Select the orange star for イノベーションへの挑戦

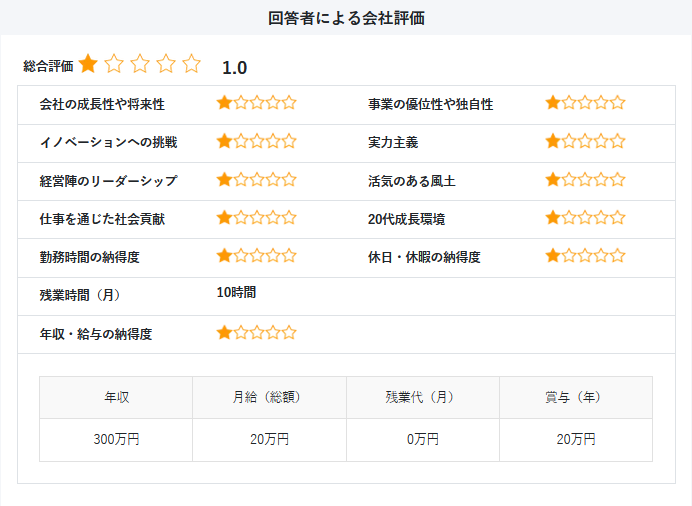[x=225, y=141]
